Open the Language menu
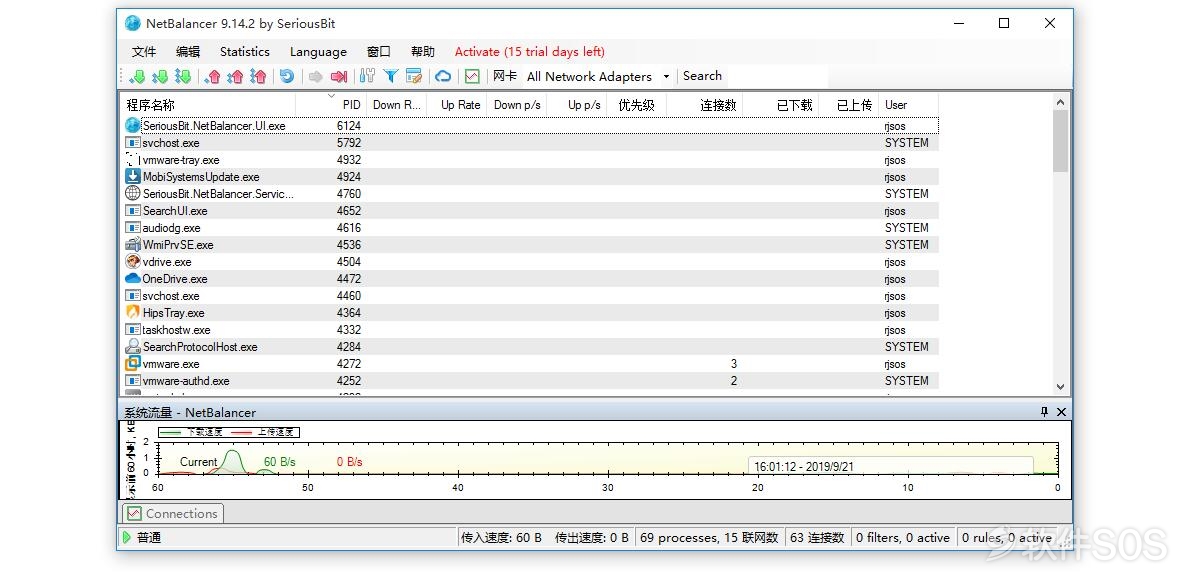 click(x=318, y=52)
